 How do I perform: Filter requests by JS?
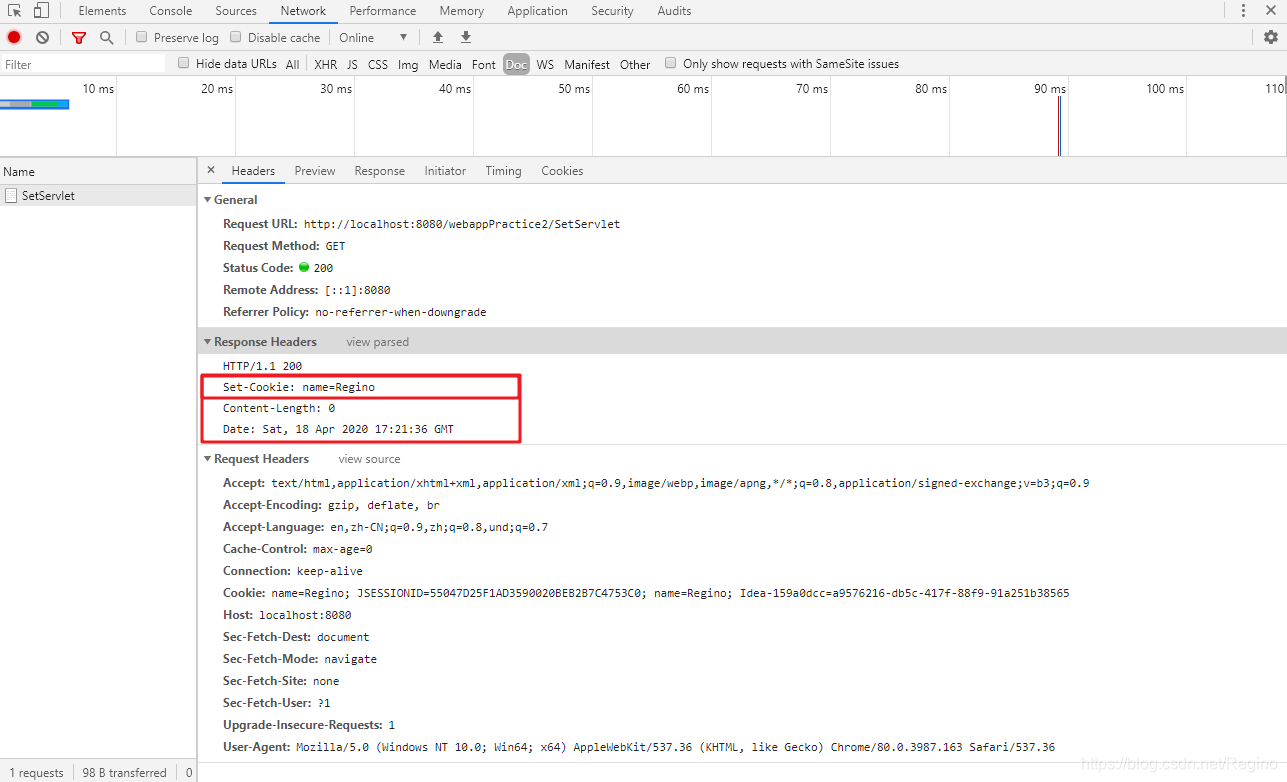coord(352,64)
